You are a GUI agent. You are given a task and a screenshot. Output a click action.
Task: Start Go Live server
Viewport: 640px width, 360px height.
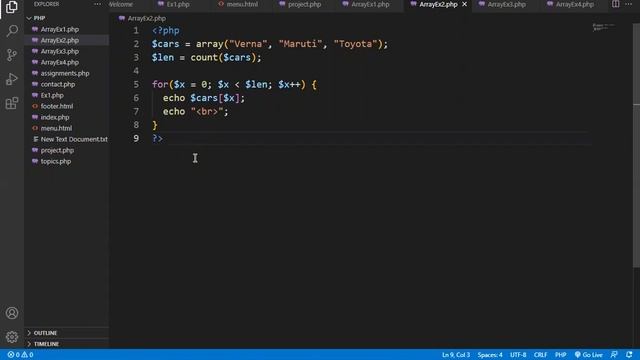pyautogui.click(x=589, y=355)
